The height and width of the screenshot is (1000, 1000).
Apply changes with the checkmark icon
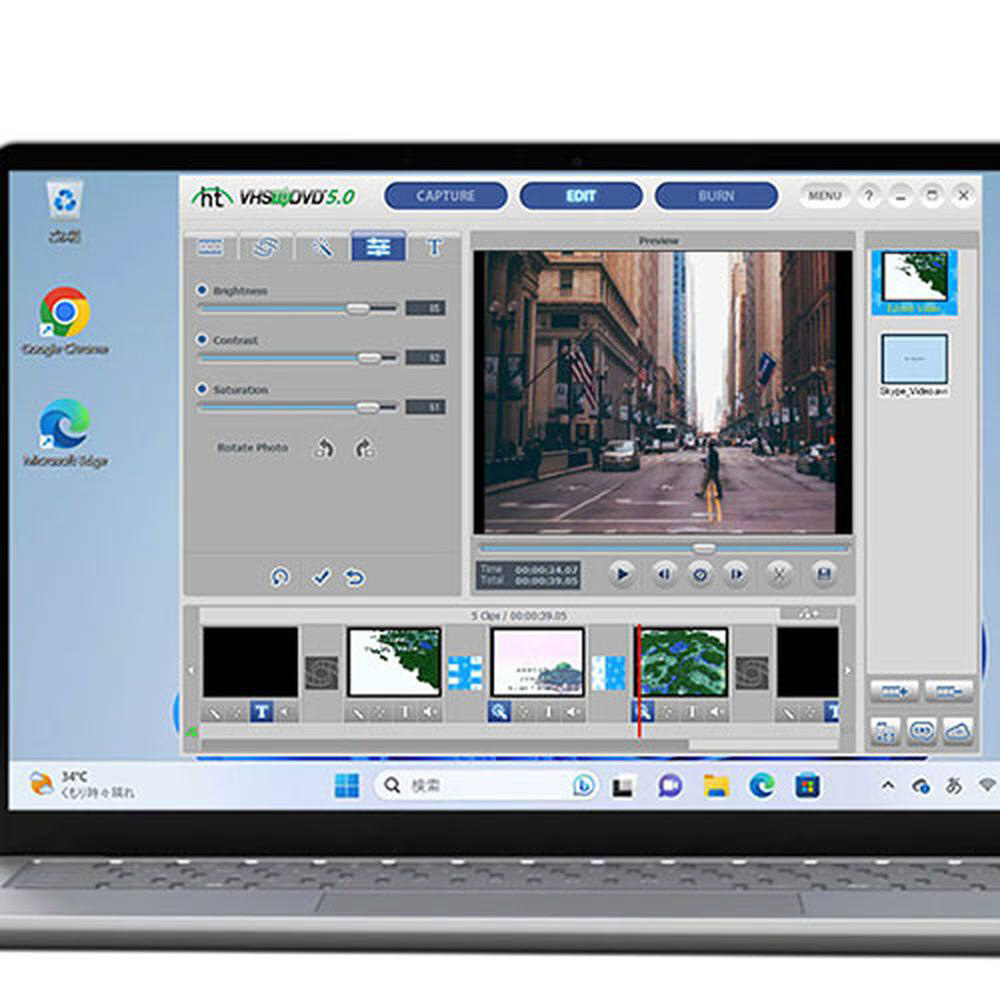click(321, 577)
